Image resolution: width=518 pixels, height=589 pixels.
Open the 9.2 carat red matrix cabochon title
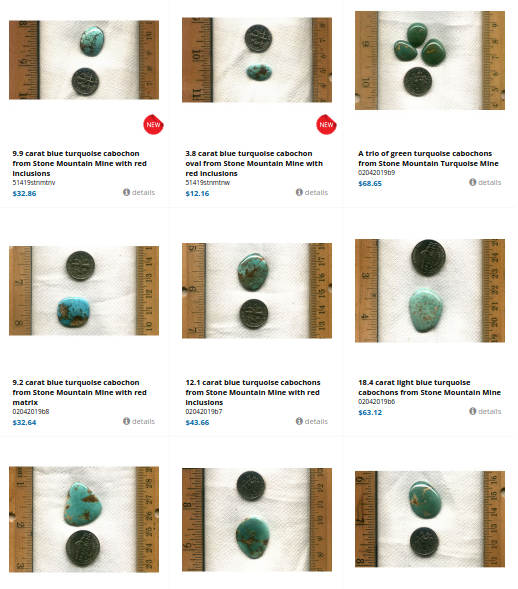79,392
